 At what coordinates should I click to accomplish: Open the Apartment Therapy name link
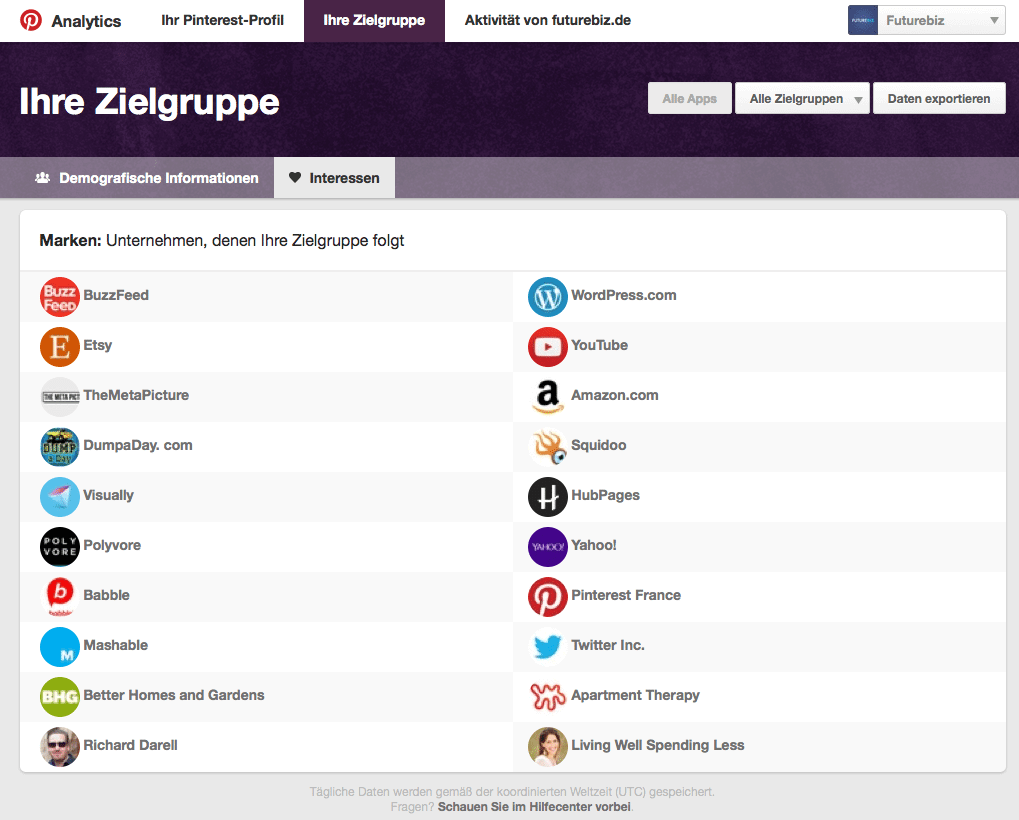coord(636,696)
